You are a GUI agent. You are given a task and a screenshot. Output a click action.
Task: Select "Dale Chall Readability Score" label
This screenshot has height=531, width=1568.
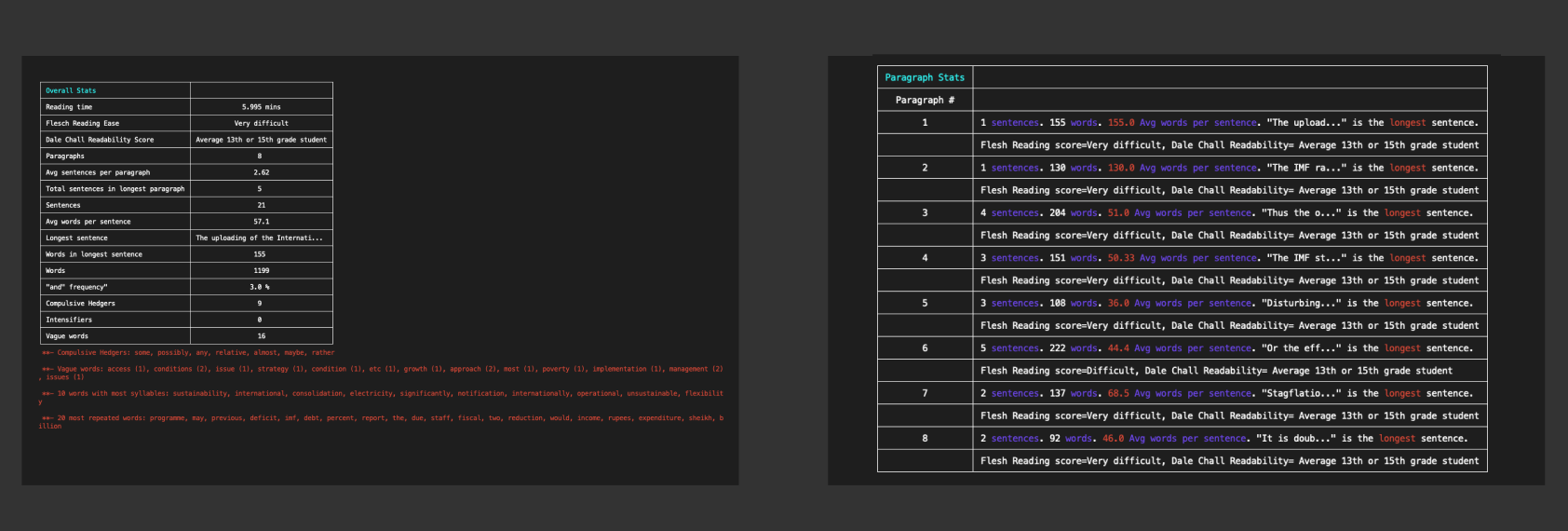click(x=100, y=140)
